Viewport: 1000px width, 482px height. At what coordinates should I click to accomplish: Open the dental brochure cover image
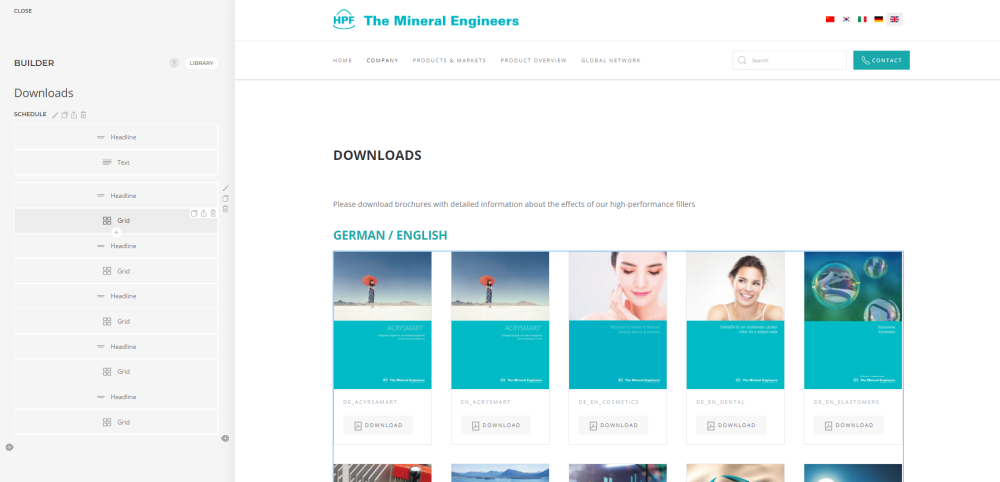(x=735, y=320)
